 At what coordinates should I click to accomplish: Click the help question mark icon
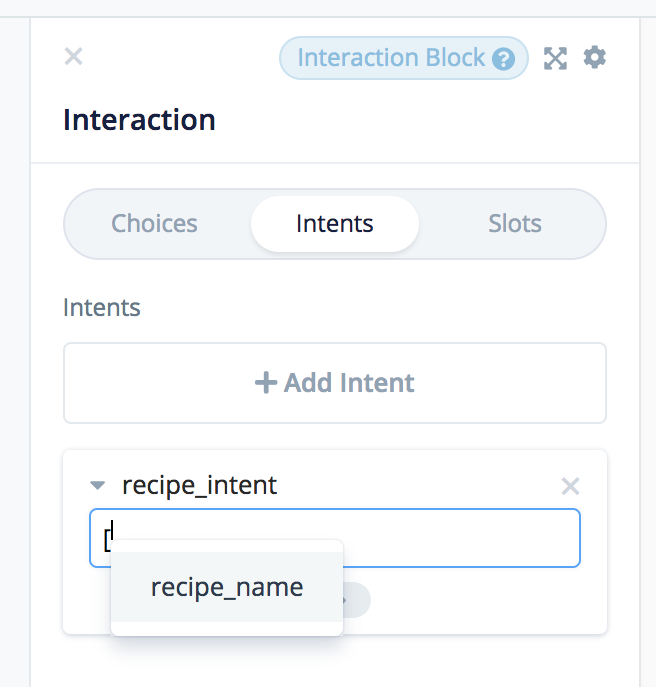coord(505,59)
